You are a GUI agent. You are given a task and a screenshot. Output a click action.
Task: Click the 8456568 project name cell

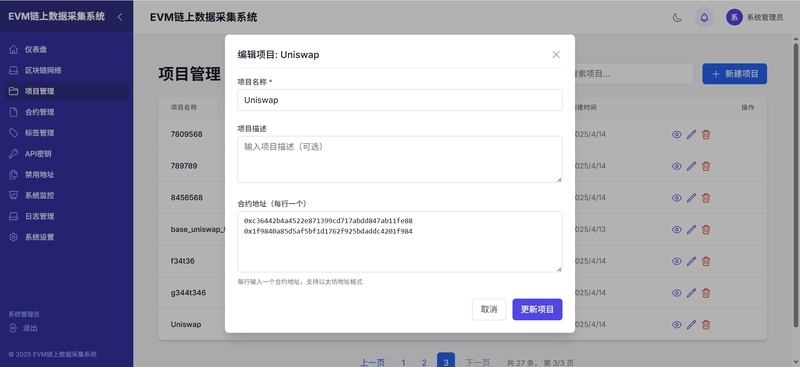[x=187, y=198]
